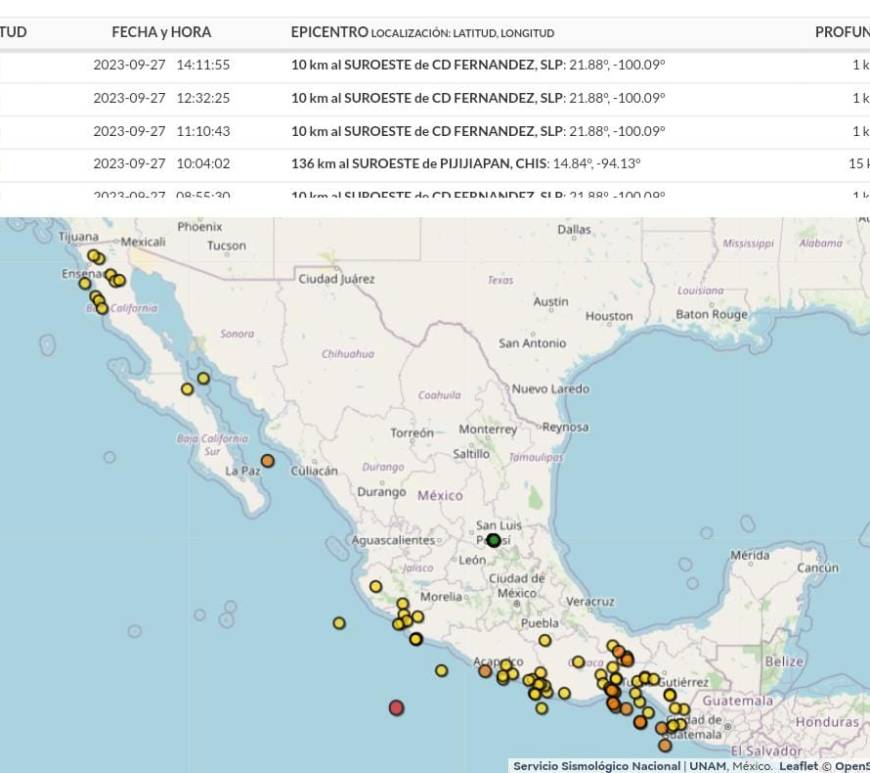Open Servicio Sismológico Nacional link

click(x=596, y=766)
